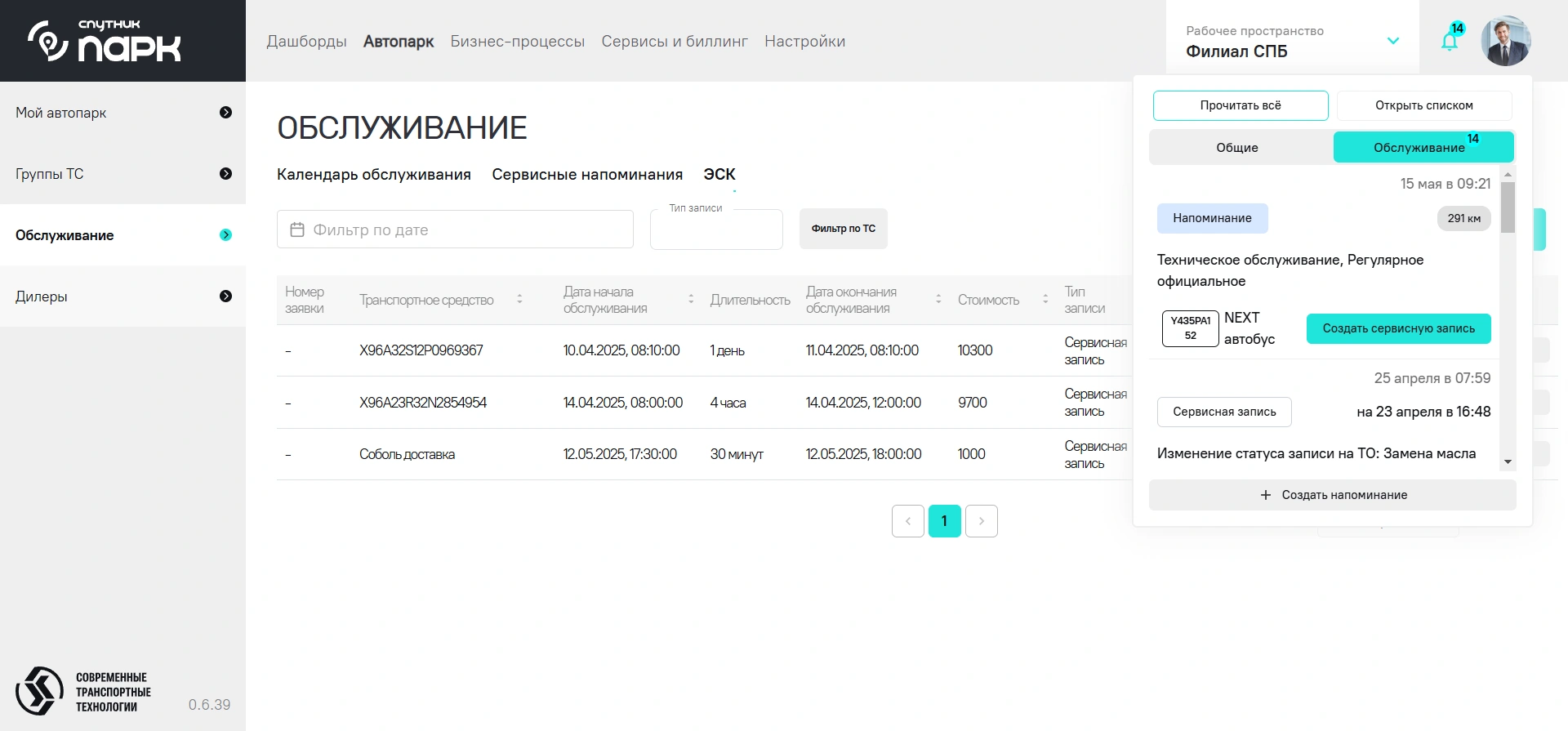Sort by Стоимость column
1568x731 pixels.
click(1045, 300)
